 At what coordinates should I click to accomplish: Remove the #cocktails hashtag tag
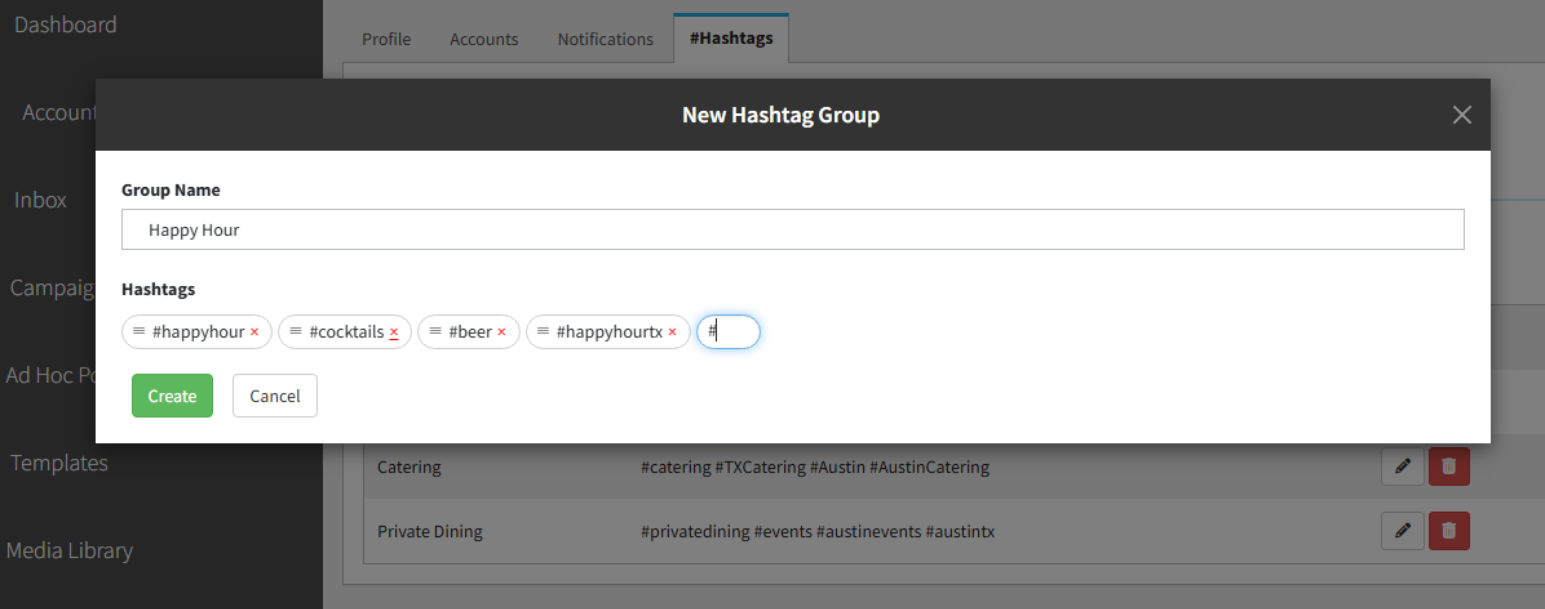394,332
